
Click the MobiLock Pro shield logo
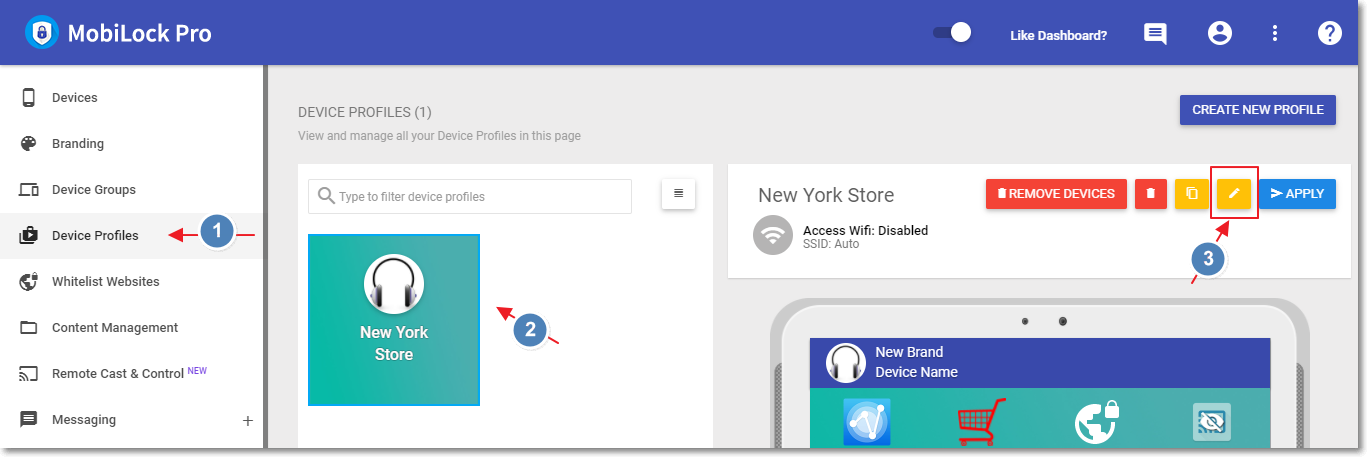click(x=42, y=33)
